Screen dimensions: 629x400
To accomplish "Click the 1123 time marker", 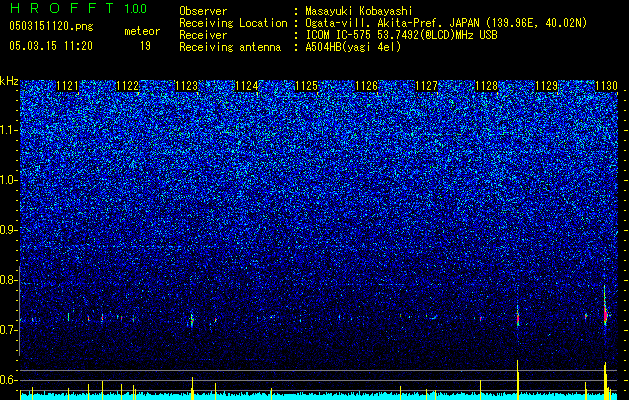I will tap(187, 86).
